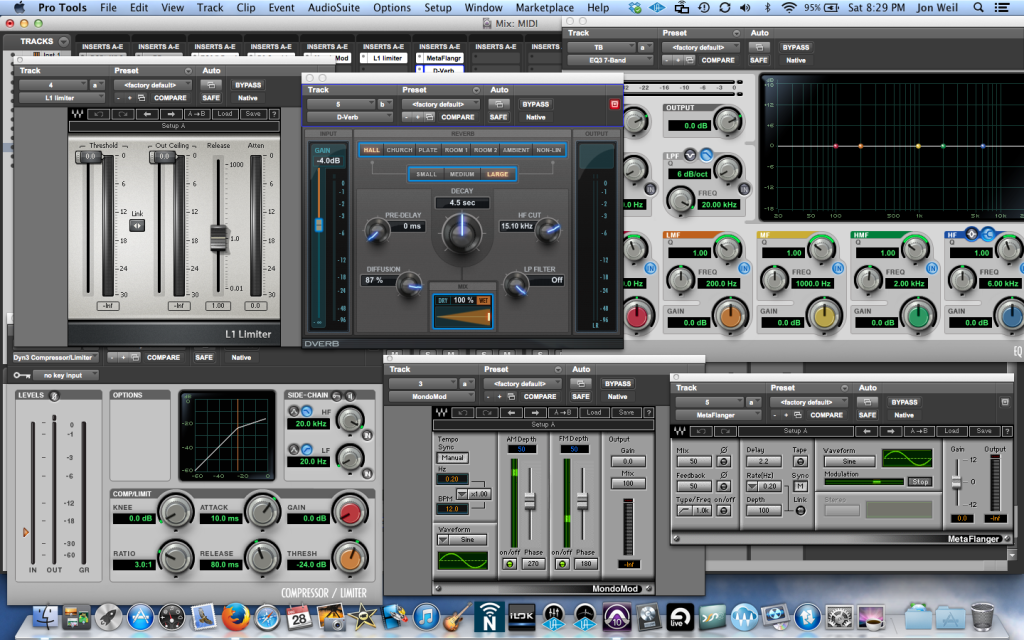Image resolution: width=1024 pixels, height=640 pixels.
Task: Click automation enable icon in MondoMod Auto section
Action: pos(581,383)
